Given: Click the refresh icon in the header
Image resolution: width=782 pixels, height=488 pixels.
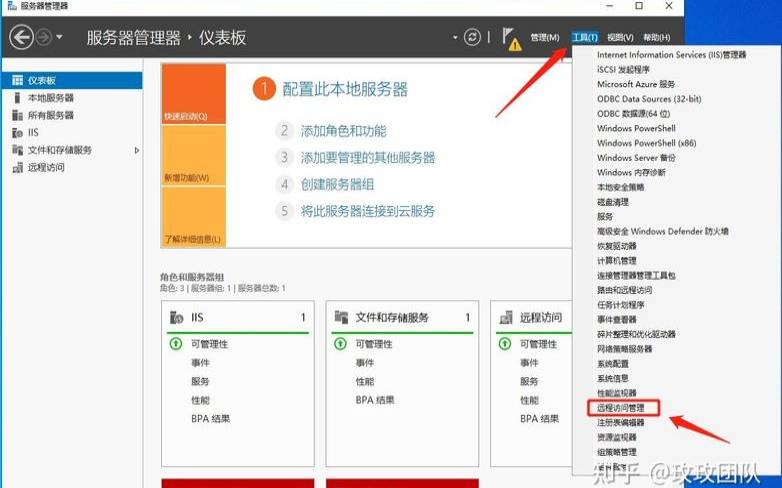Looking at the screenshot, I should click(472, 37).
